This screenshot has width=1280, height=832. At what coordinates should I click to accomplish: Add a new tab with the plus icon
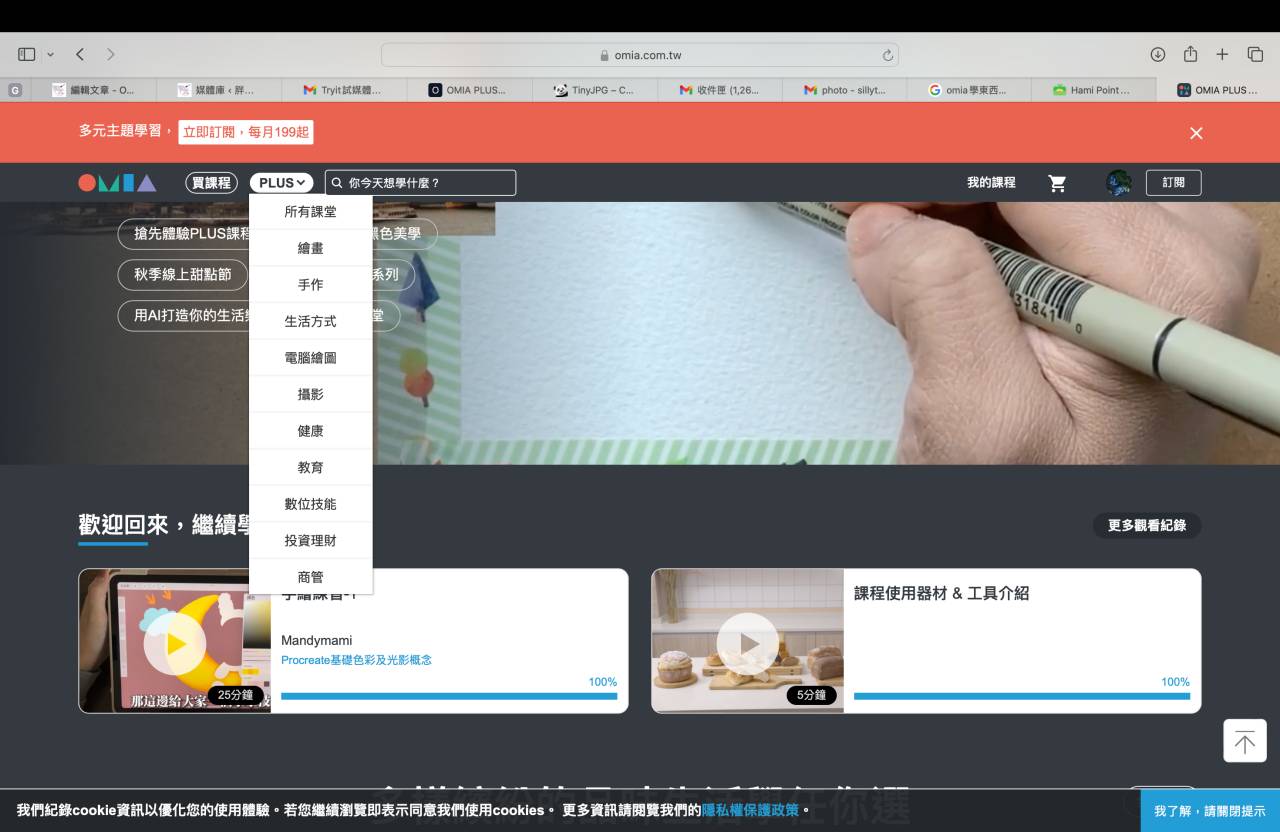point(1222,54)
